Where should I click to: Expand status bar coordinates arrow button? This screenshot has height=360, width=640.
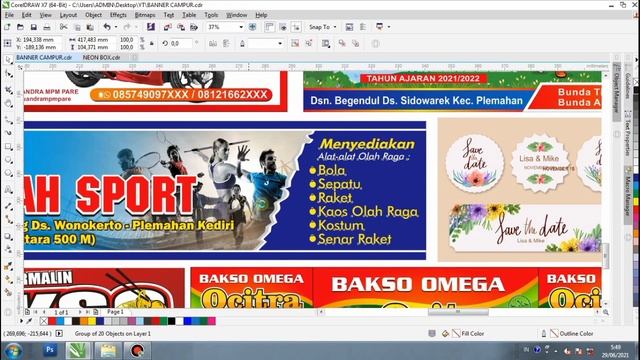click(59, 333)
